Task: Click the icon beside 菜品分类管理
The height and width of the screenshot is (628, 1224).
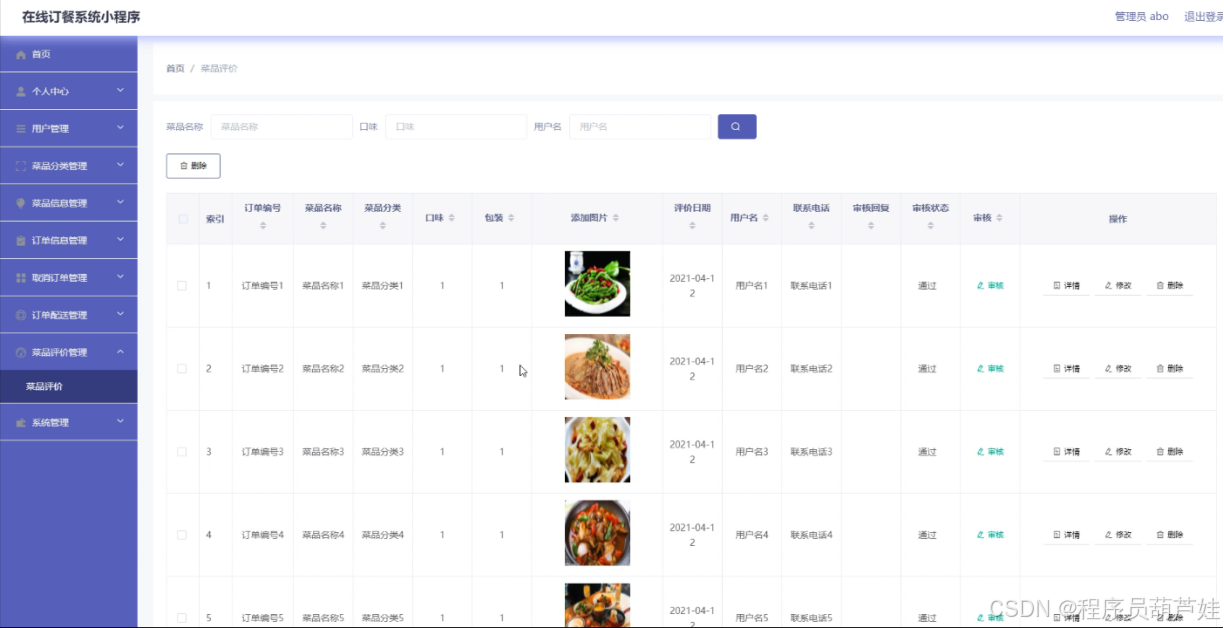Action: tap(21, 166)
